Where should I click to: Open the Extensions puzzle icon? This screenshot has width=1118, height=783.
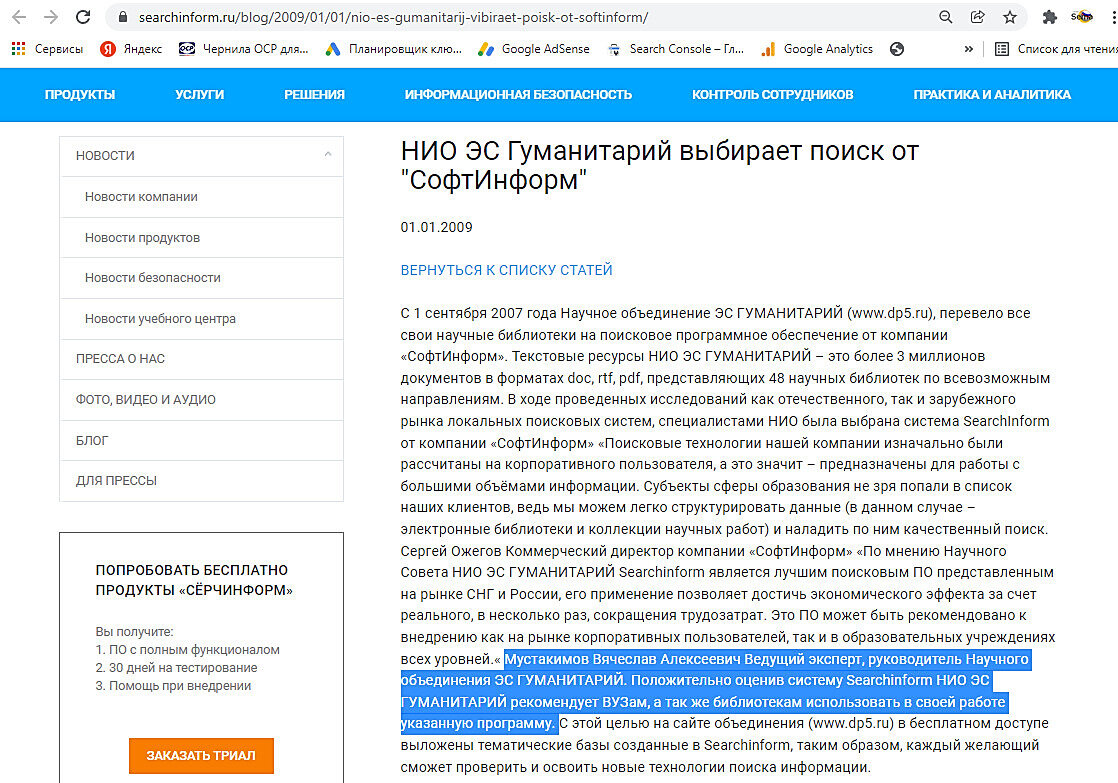click(1050, 17)
